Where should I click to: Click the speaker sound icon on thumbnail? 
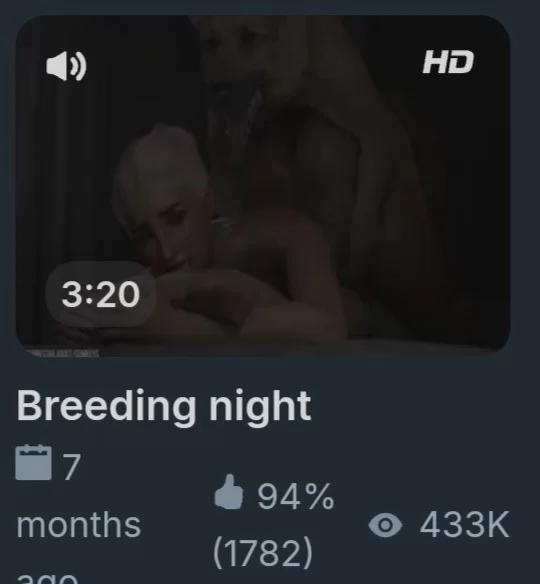[x=66, y=66]
